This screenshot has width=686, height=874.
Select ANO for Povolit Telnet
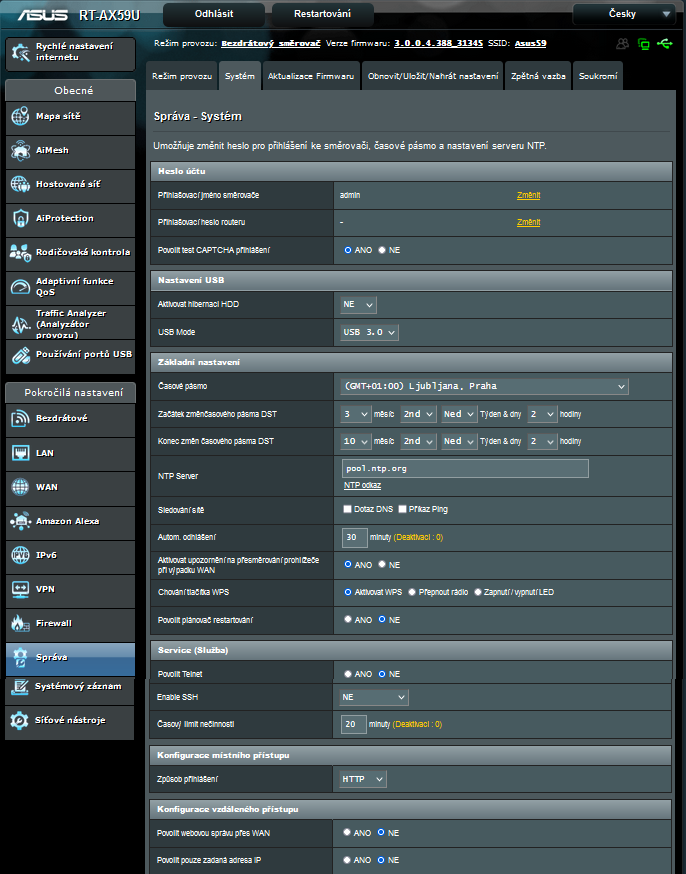click(348, 674)
